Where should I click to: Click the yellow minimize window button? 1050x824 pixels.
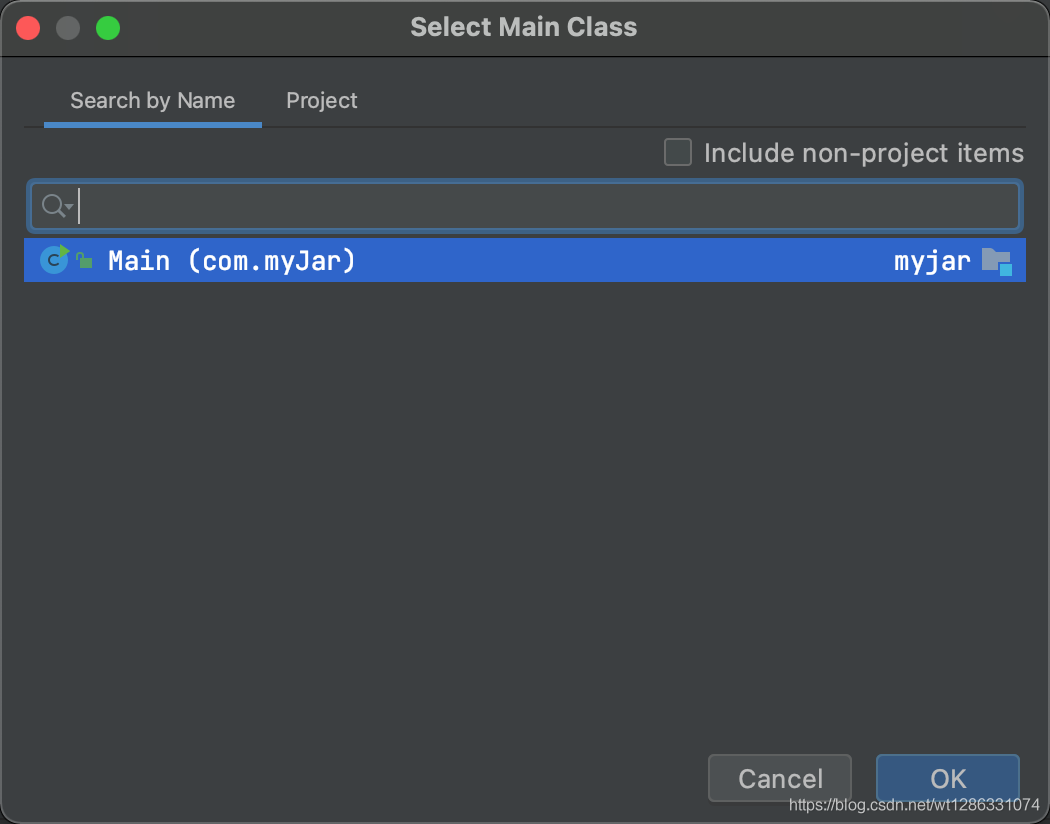click(x=68, y=28)
